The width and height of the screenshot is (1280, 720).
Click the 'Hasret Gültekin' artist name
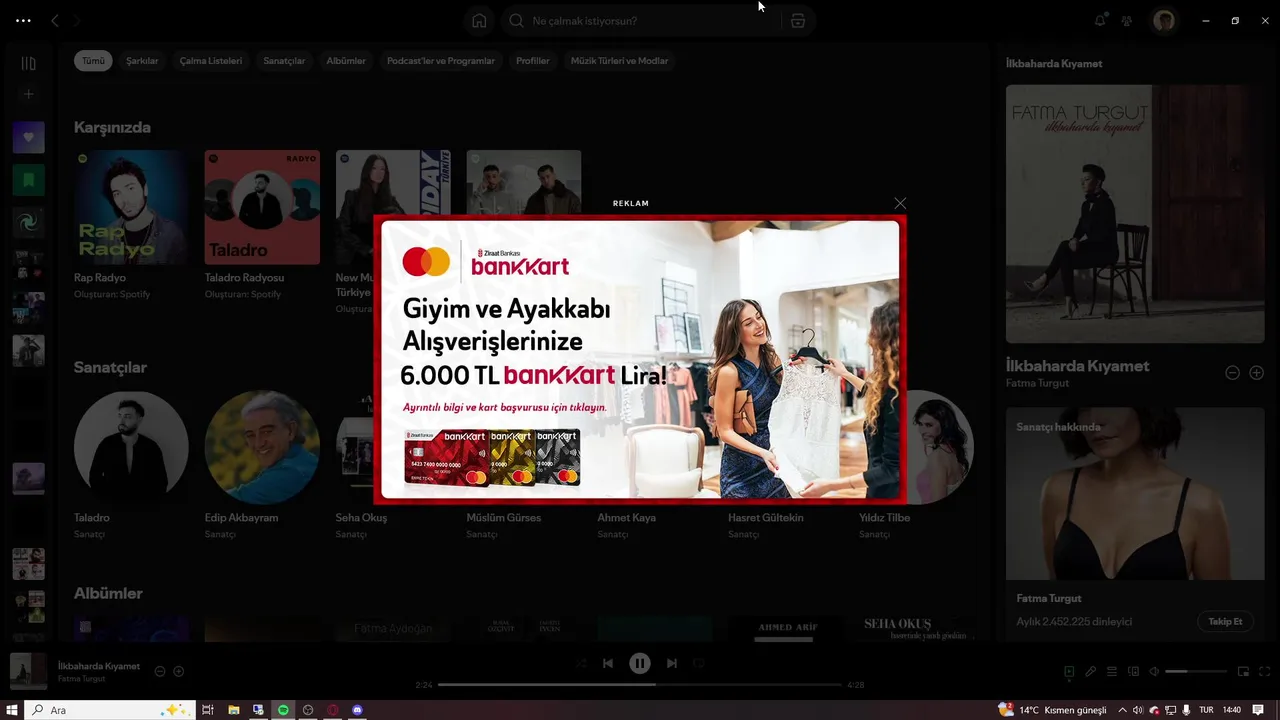pyautogui.click(x=765, y=518)
